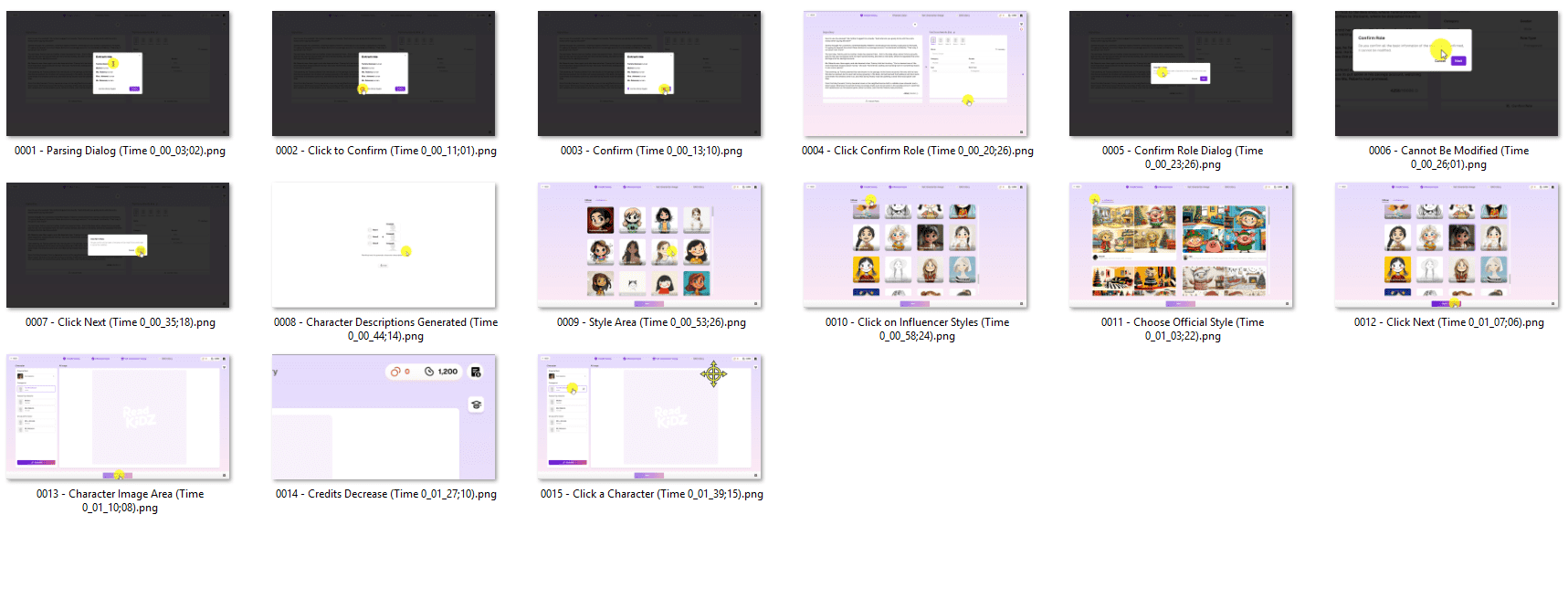
Task: Click the 0007 Click Next image thumbnail
Action: (x=118, y=246)
